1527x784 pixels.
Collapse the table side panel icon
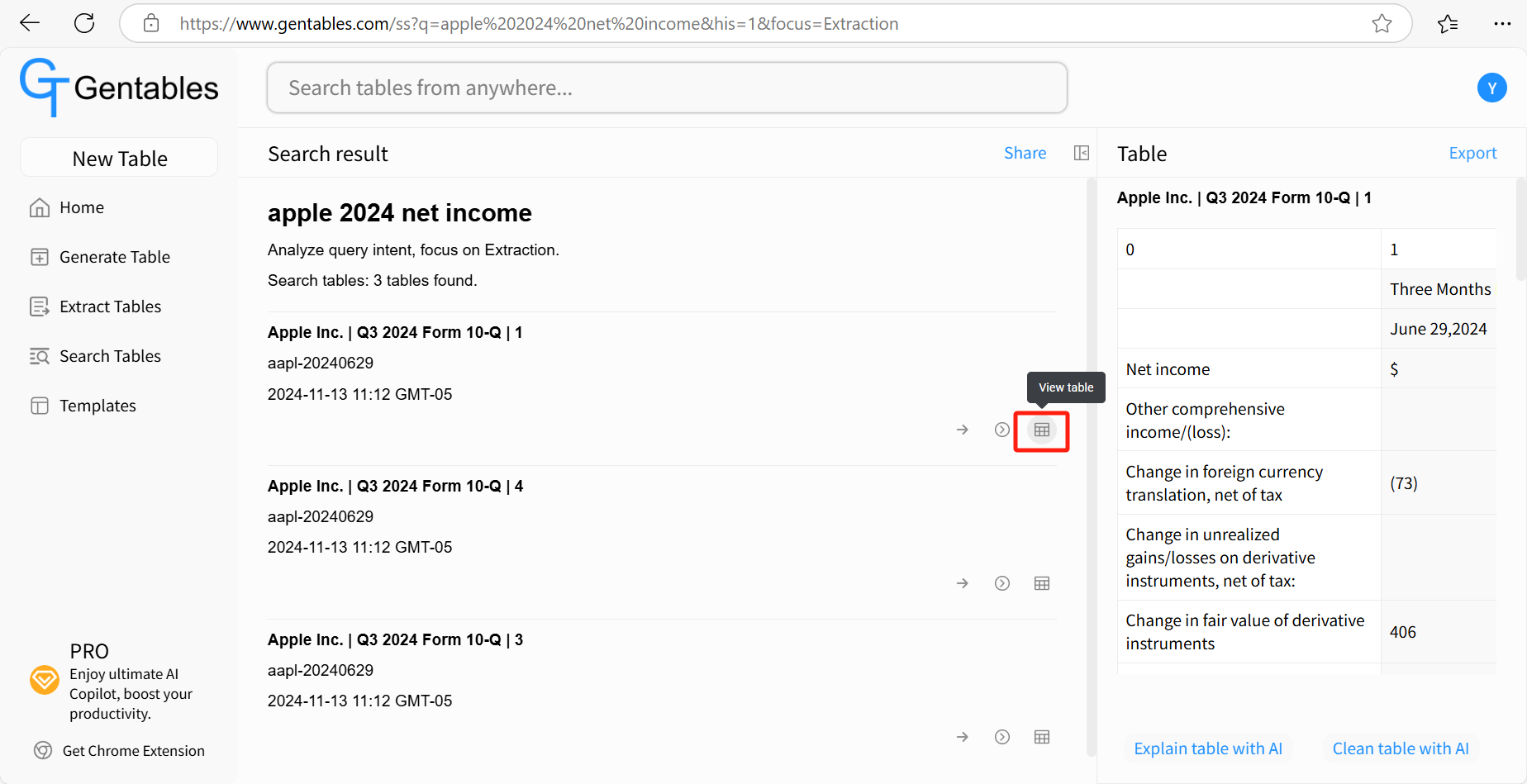pyautogui.click(x=1082, y=153)
